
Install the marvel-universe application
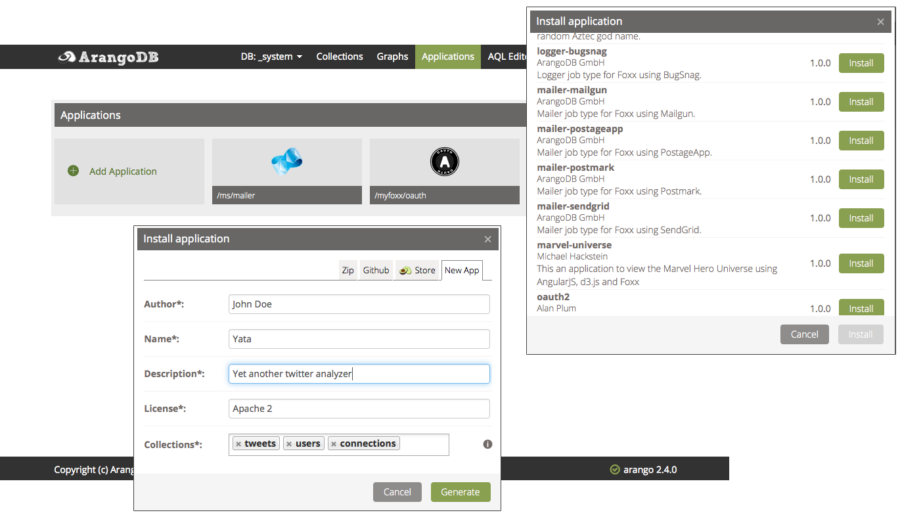point(860,264)
